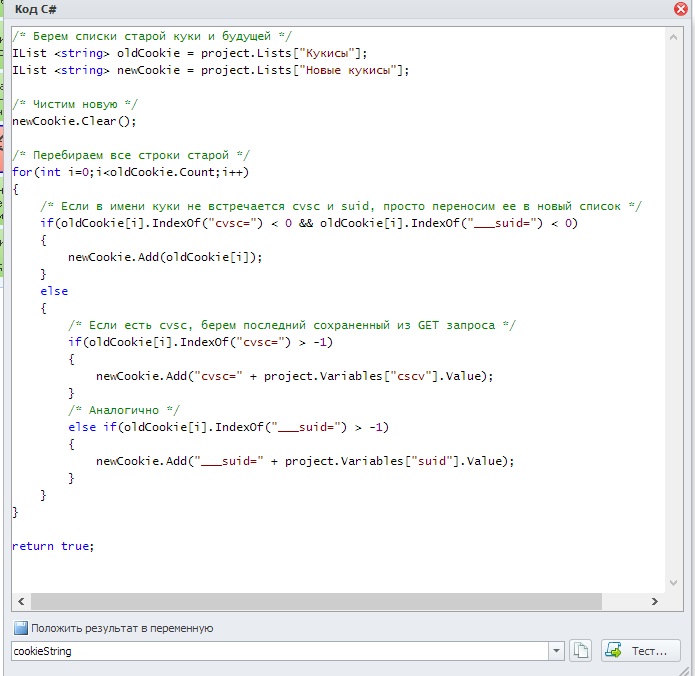Click the newCookie.Clear(); line
695x676 pixels.
coord(74,121)
